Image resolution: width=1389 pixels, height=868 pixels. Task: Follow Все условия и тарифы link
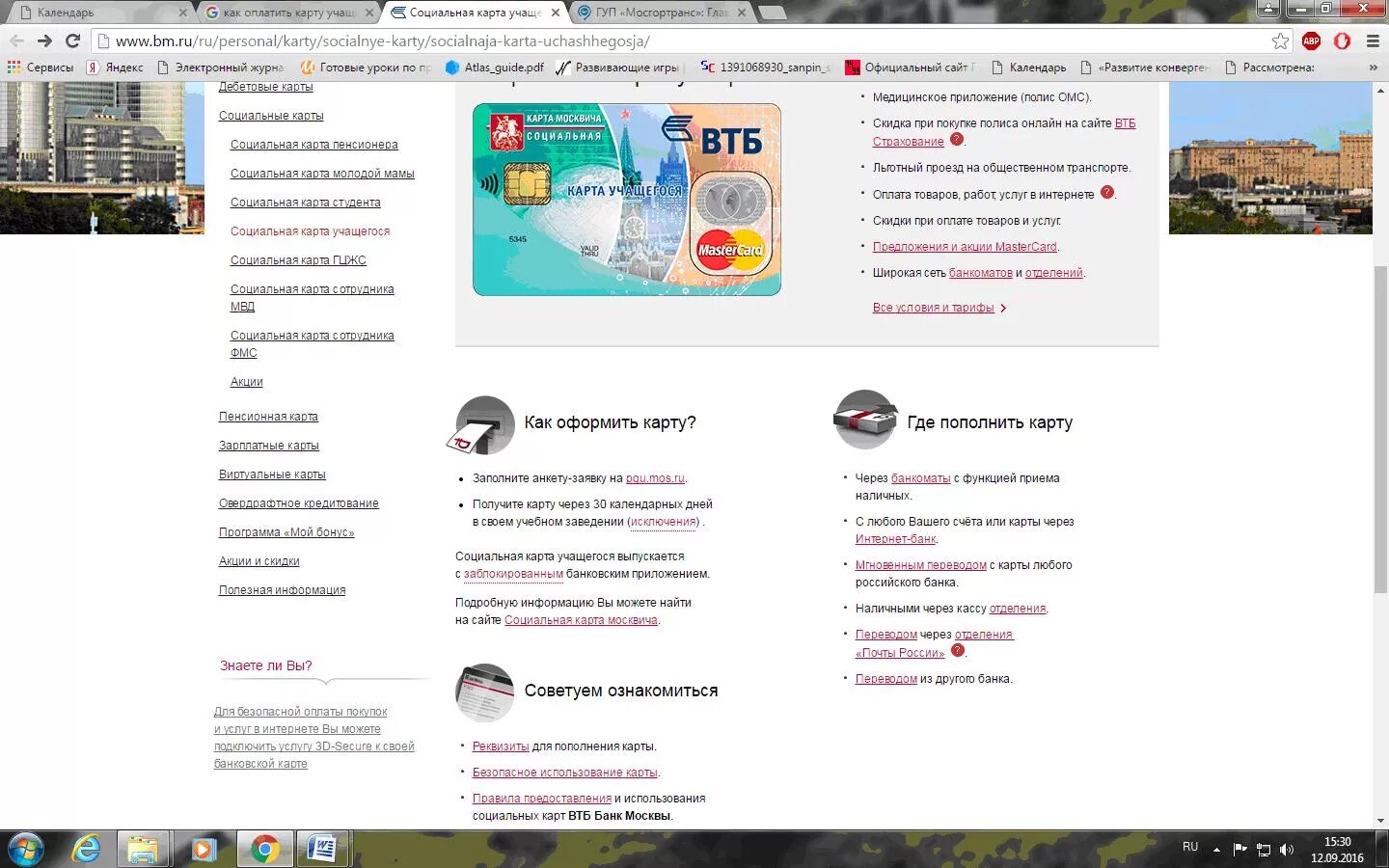coord(933,308)
